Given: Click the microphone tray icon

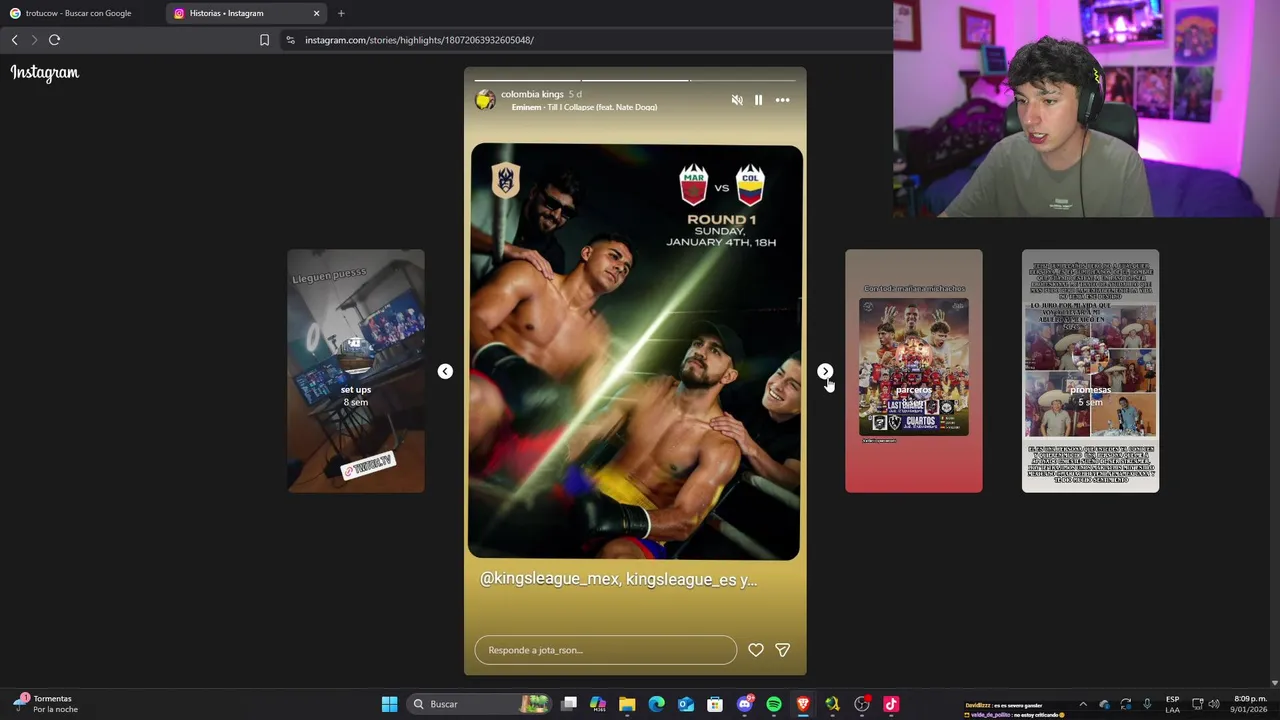Looking at the screenshot, I should (1147, 704).
